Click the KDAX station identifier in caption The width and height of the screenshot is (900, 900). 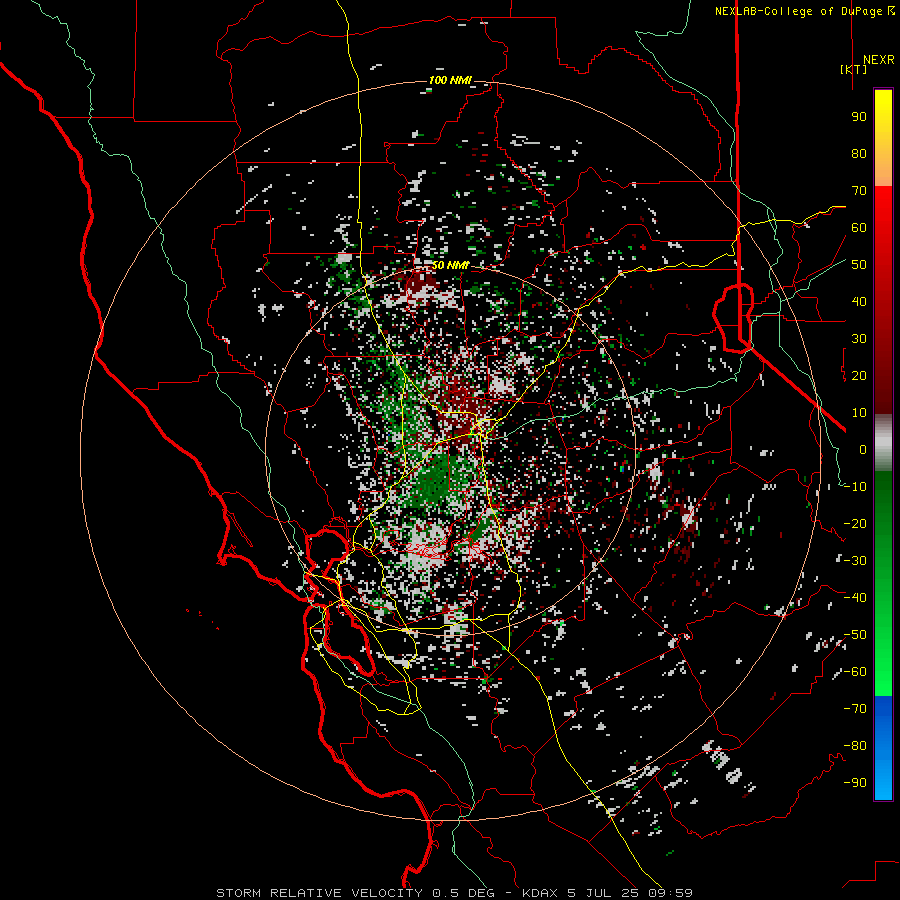(542, 893)
